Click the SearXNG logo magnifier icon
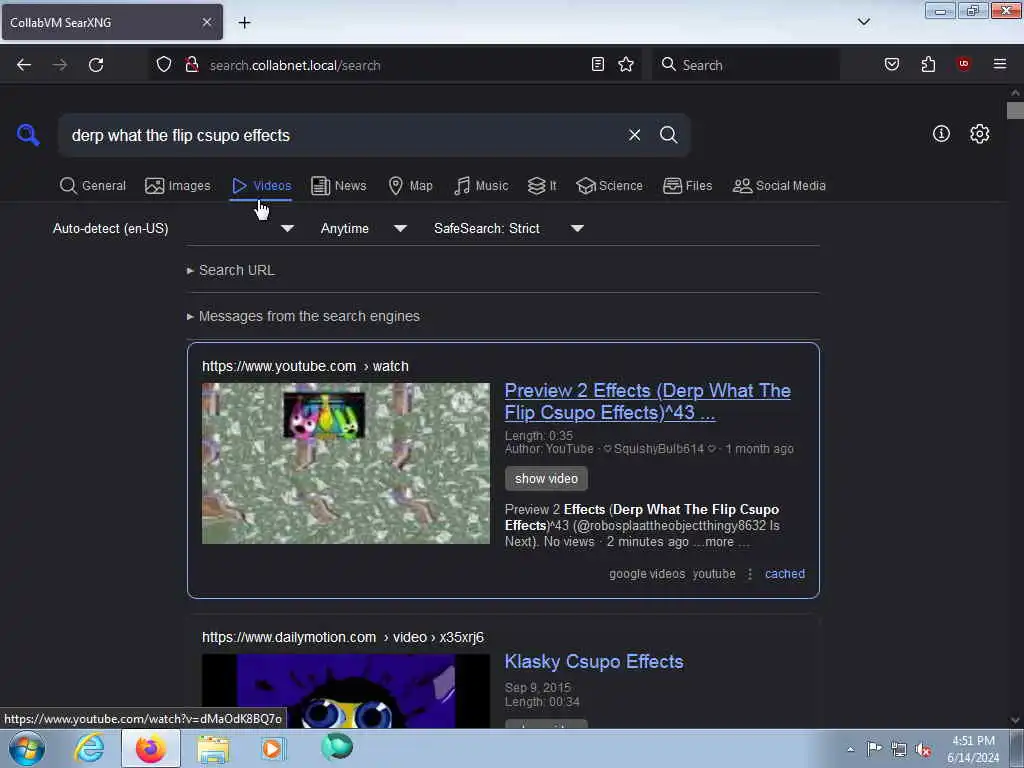This screenshot has width=1024, height=768. point(28,135)
